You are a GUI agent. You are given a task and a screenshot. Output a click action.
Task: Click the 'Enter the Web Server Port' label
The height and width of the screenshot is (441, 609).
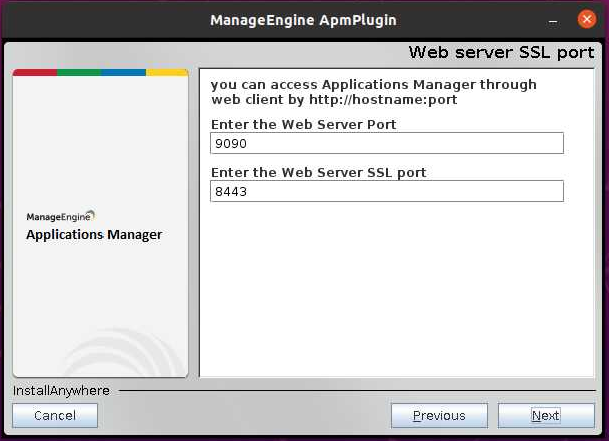tap(303, 124)
